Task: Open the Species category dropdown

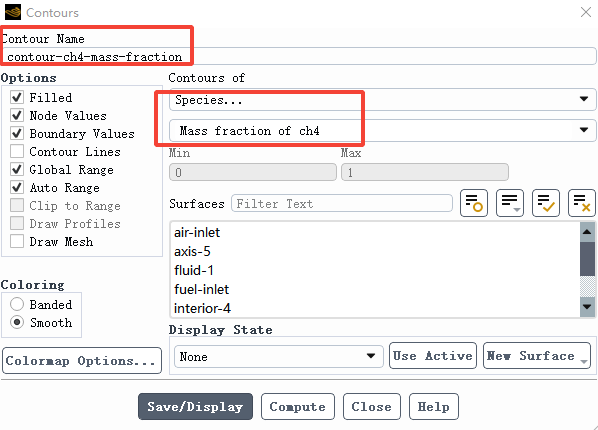Action: coord(383,100)
